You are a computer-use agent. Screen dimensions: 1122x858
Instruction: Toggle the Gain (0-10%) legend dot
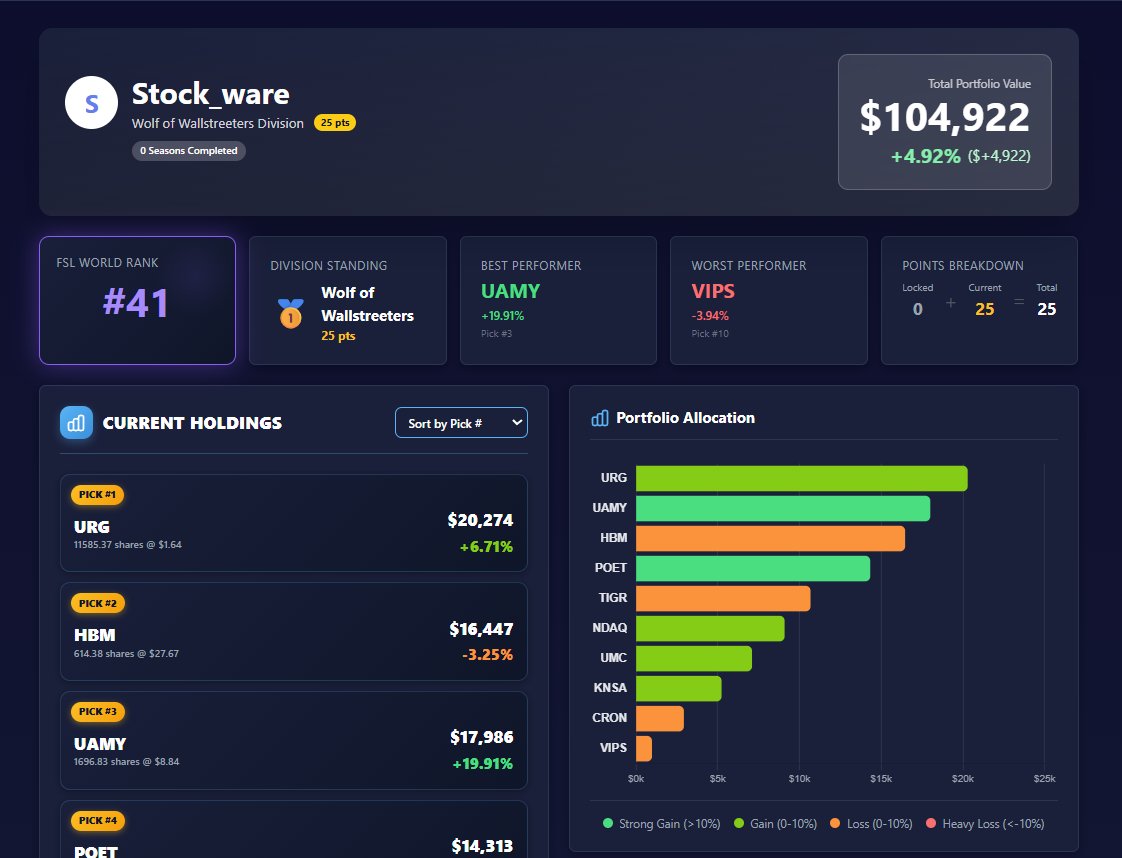click(739, 824)
